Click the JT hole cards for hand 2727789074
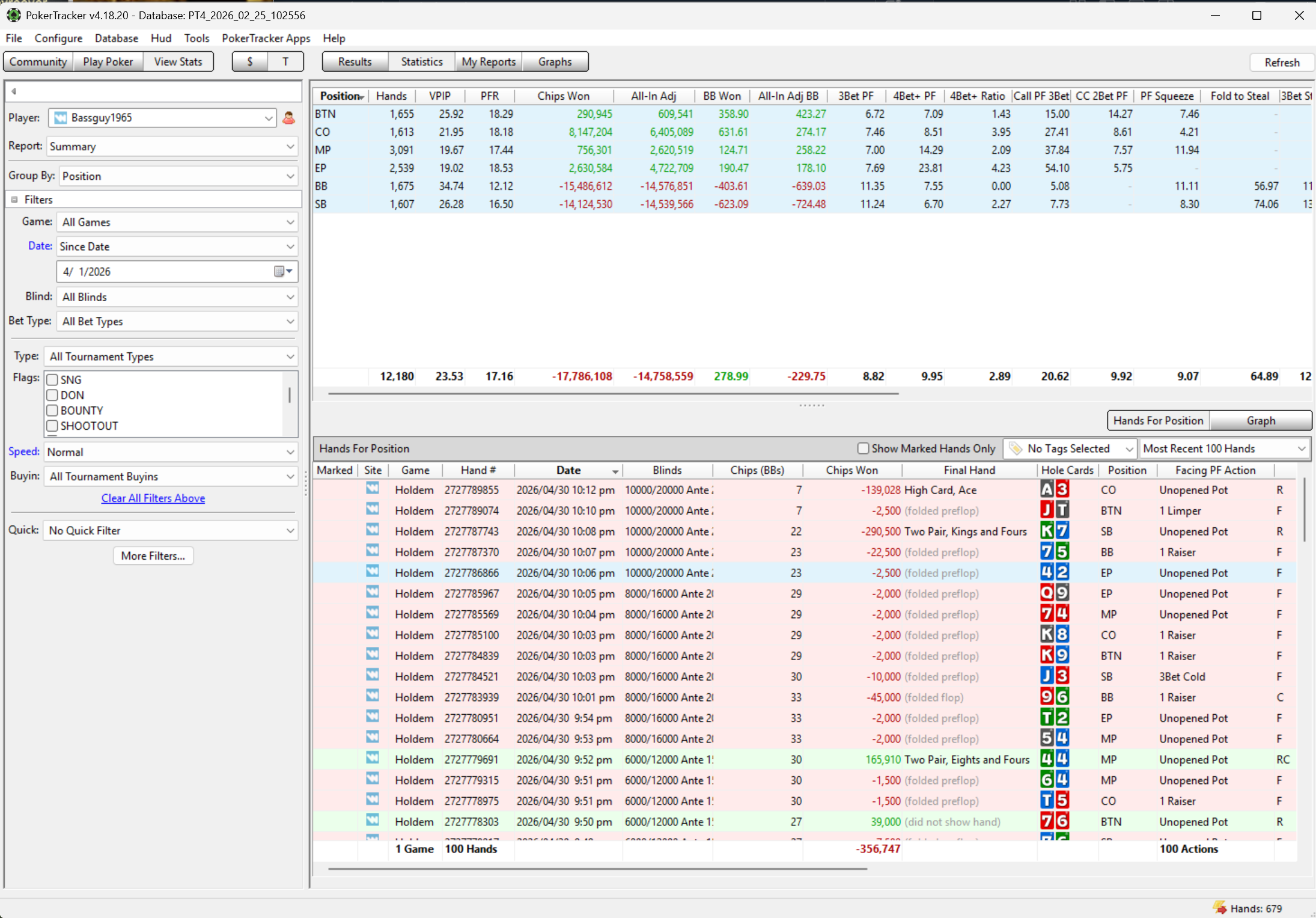 [1055, 510]
